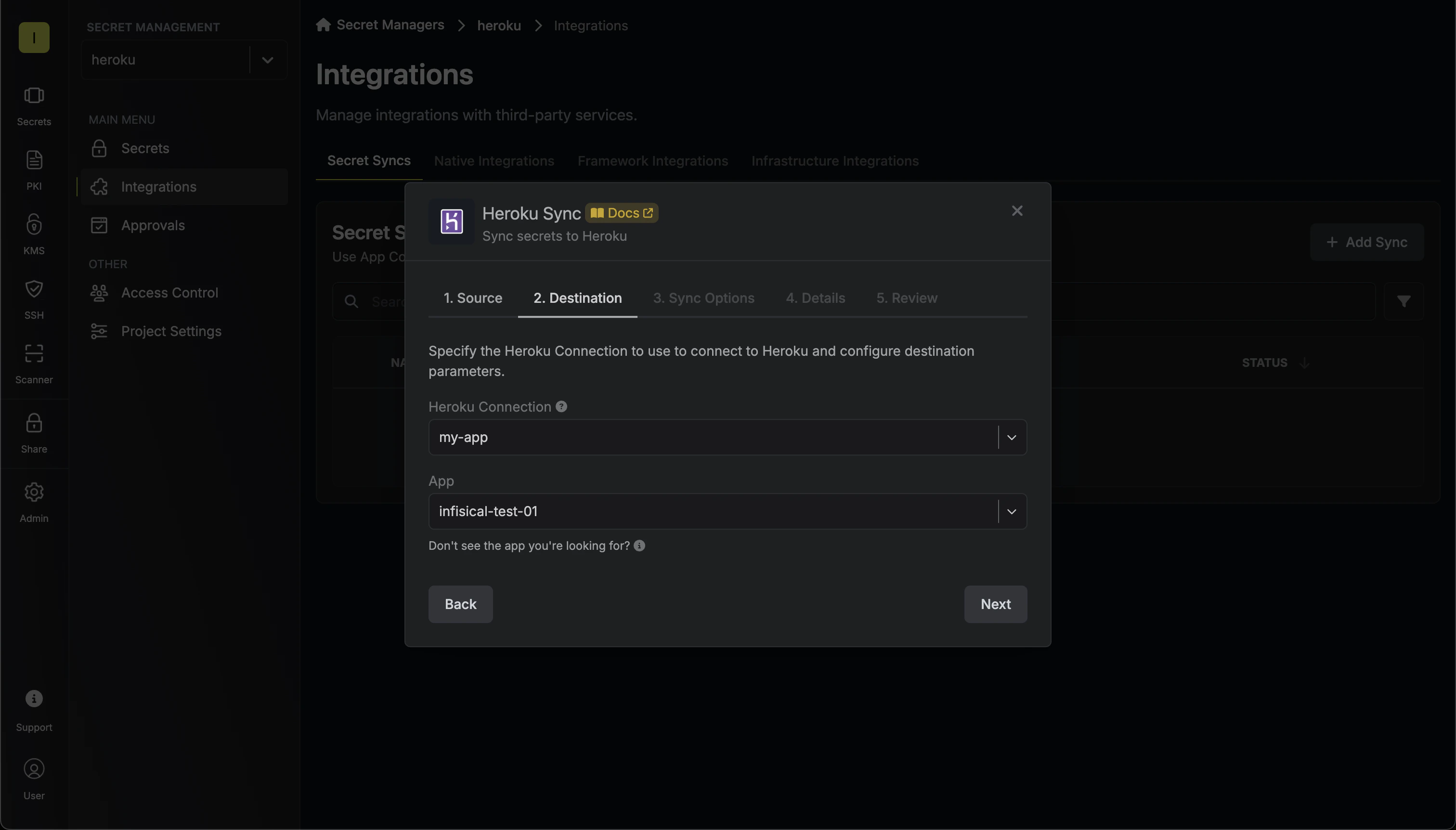Click the Add Sync button

pos(1366,242)
